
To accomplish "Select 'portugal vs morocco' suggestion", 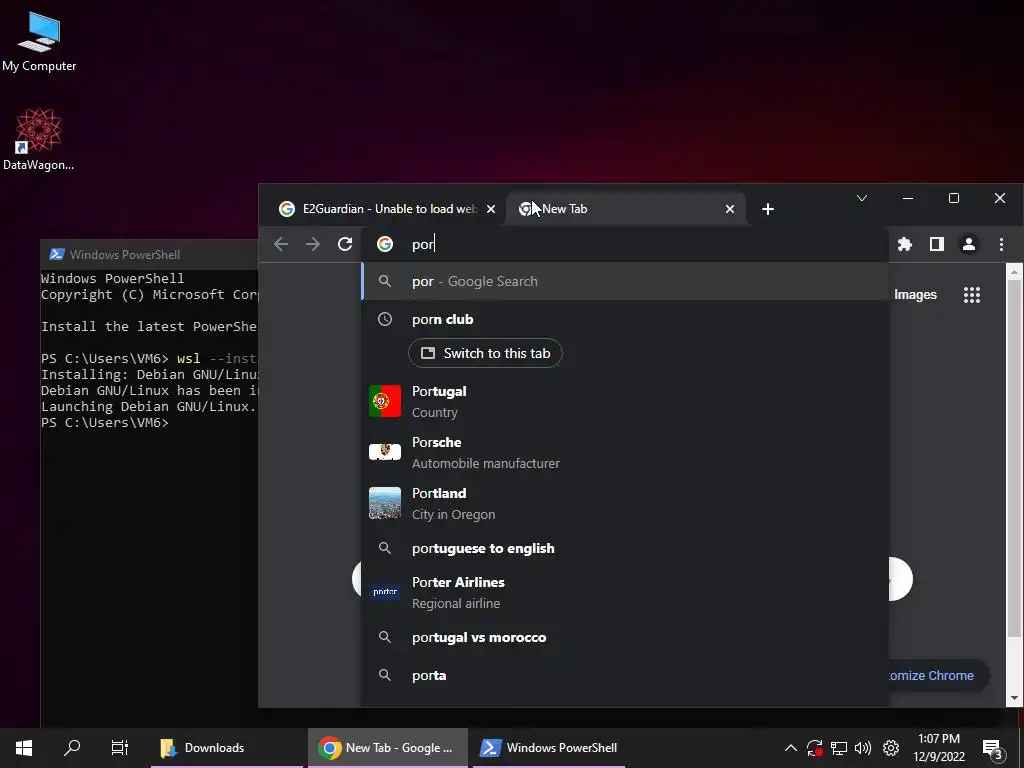I will (x=625, y=637).
